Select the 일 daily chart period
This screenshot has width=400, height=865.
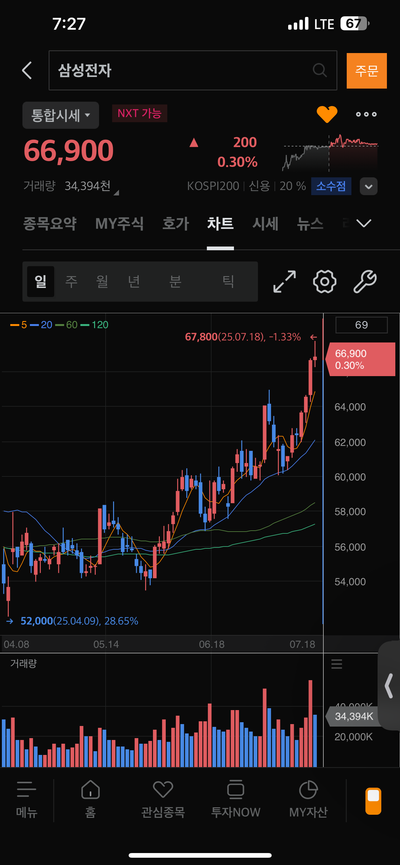(x=41, y=282)
